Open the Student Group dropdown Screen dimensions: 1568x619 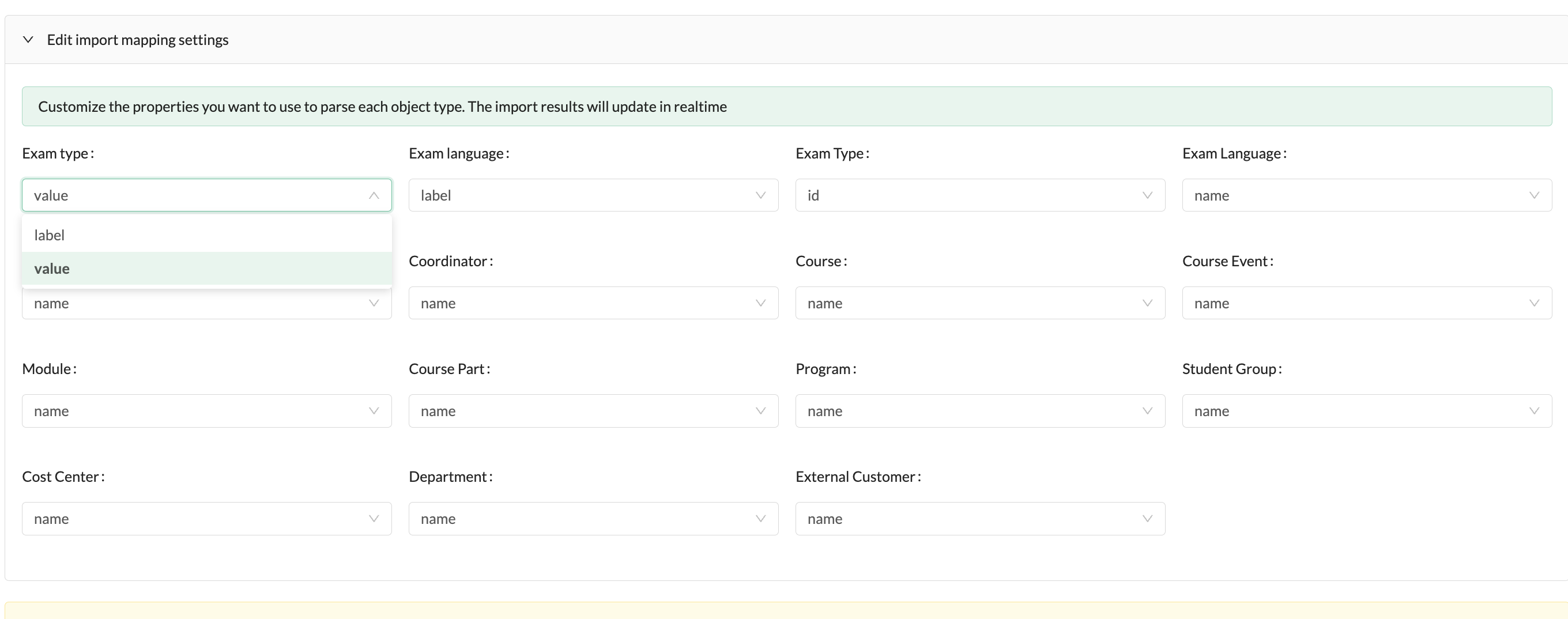point(1367,411)
